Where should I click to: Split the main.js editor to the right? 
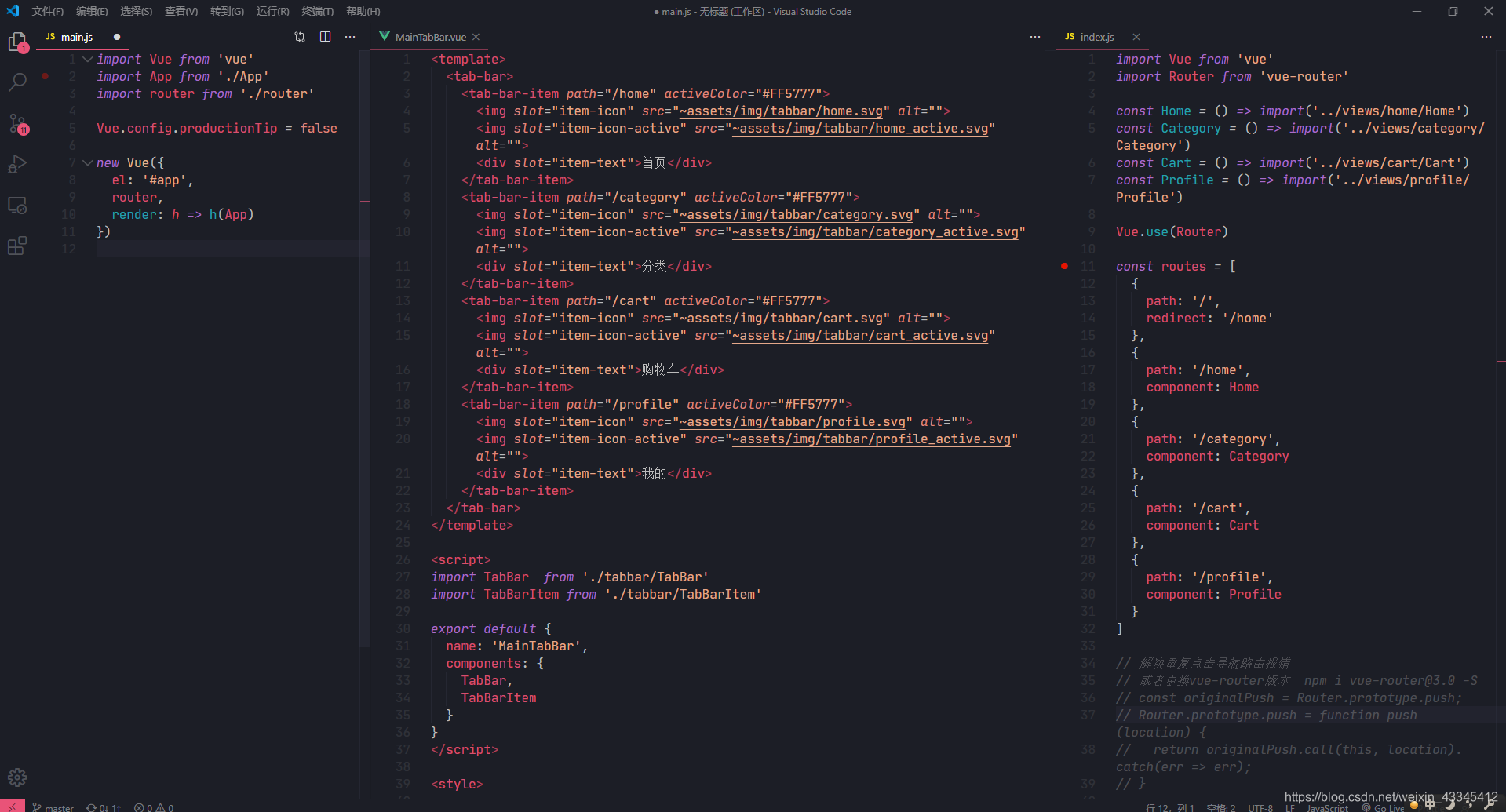(325, 37)
